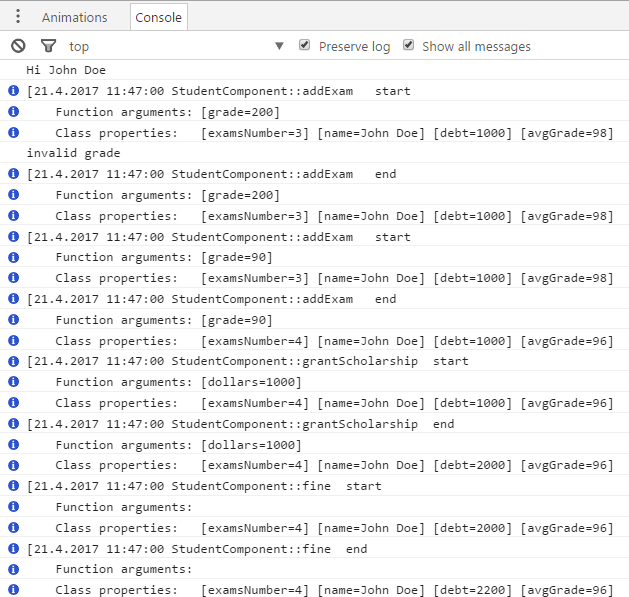This screenshot has width=629, height=597.
Task: Click info icon on debt=2200 row
Action: (14, 589)
